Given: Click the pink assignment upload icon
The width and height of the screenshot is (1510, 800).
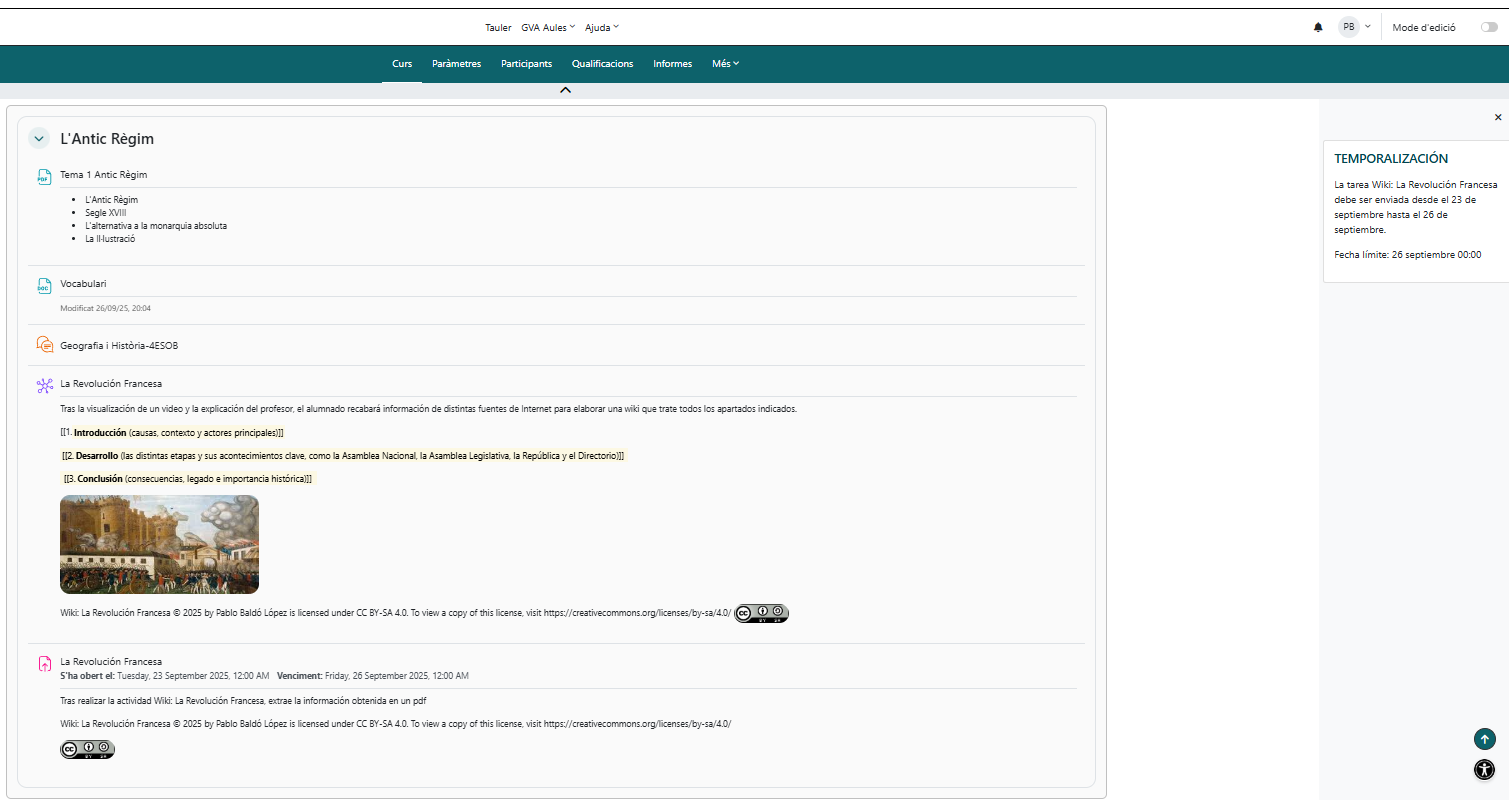Looking at the screenshot, I should [x=44, y=663].
